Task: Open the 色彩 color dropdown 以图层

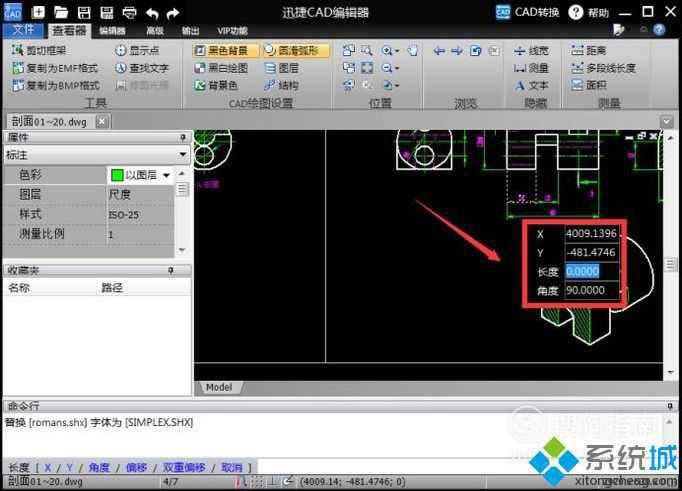Action: 167,175
